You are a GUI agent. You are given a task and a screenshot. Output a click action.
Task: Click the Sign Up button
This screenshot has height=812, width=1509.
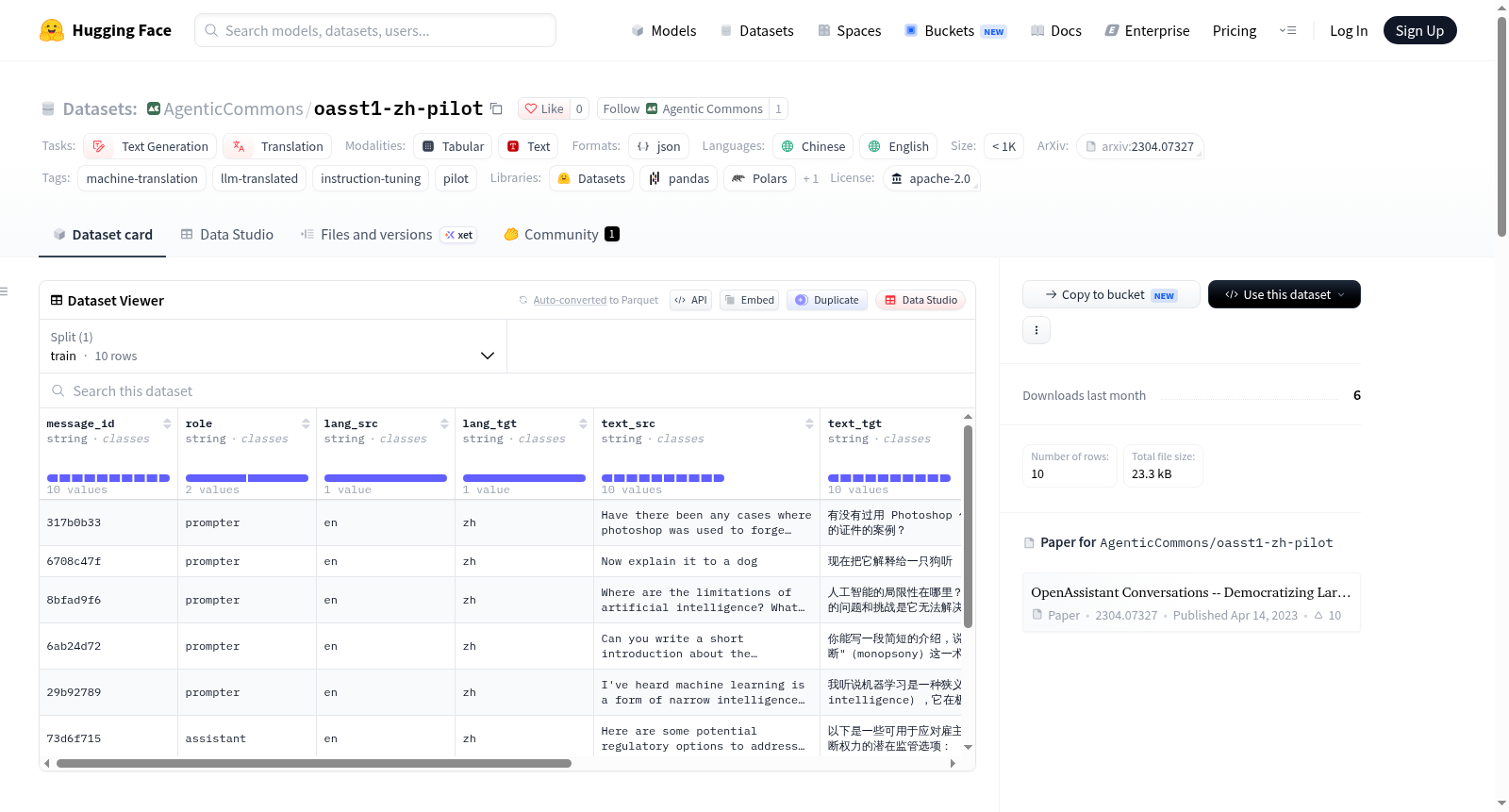click(1419, 31)
